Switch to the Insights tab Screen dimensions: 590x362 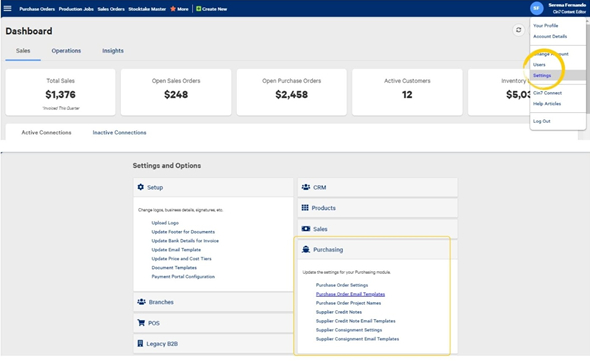tap(113, 51)
